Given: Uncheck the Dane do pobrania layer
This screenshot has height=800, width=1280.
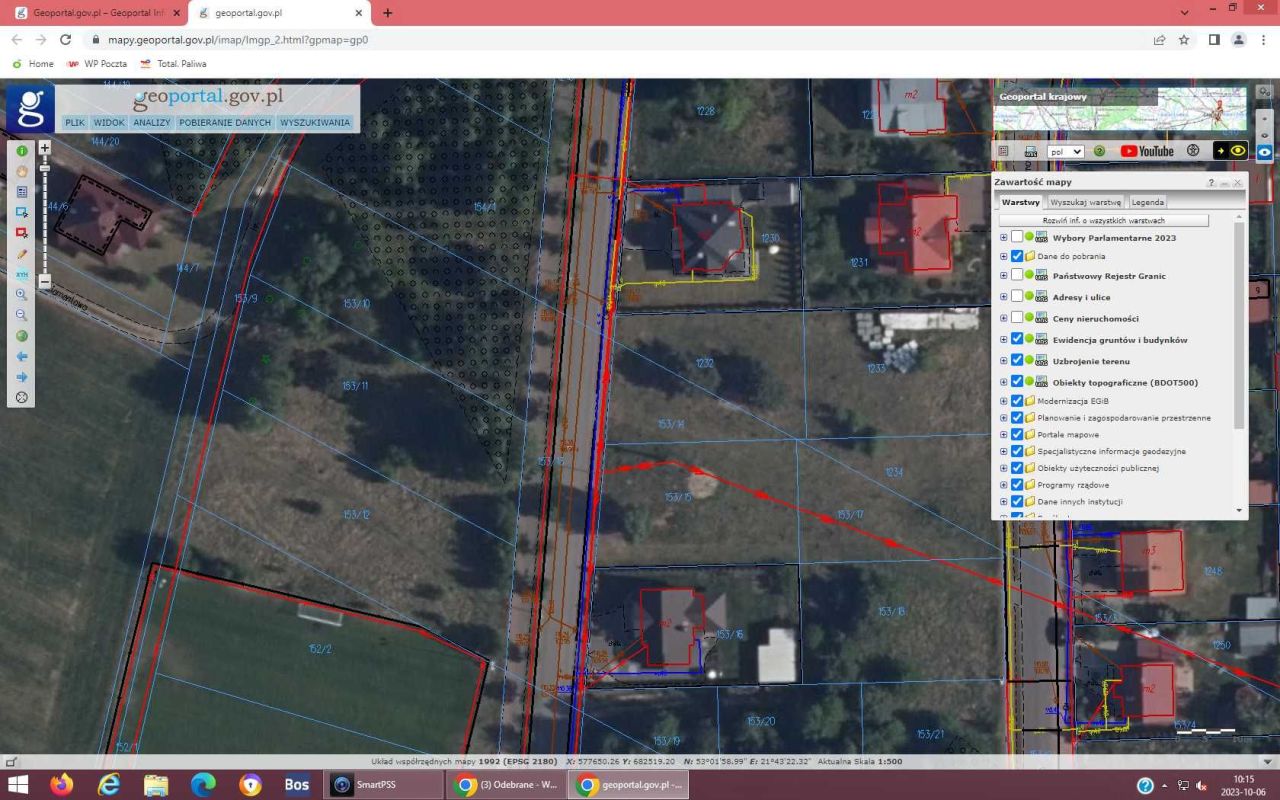Looking at the screenshot, I should (1017, 256).
